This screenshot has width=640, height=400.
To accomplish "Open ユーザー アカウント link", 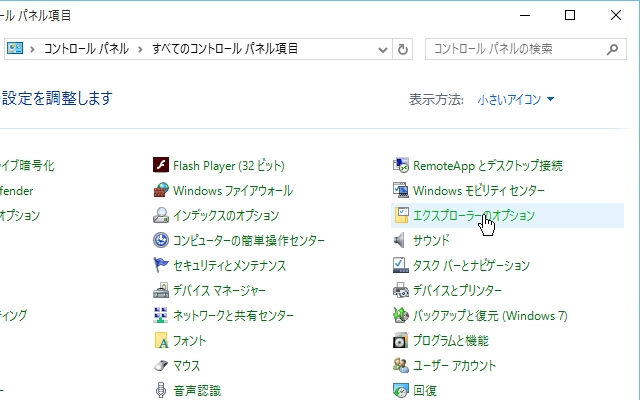I will click(454, 365).
